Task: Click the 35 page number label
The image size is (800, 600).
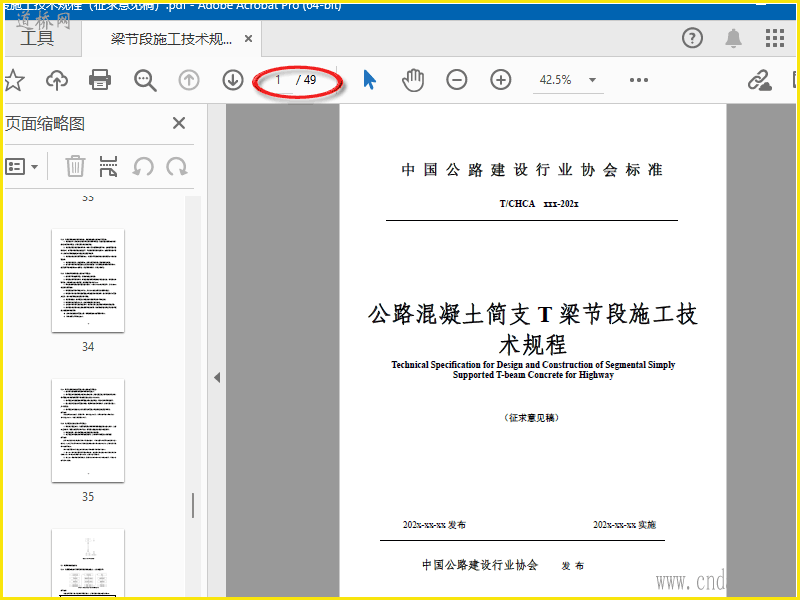Action: click(88, 497)
